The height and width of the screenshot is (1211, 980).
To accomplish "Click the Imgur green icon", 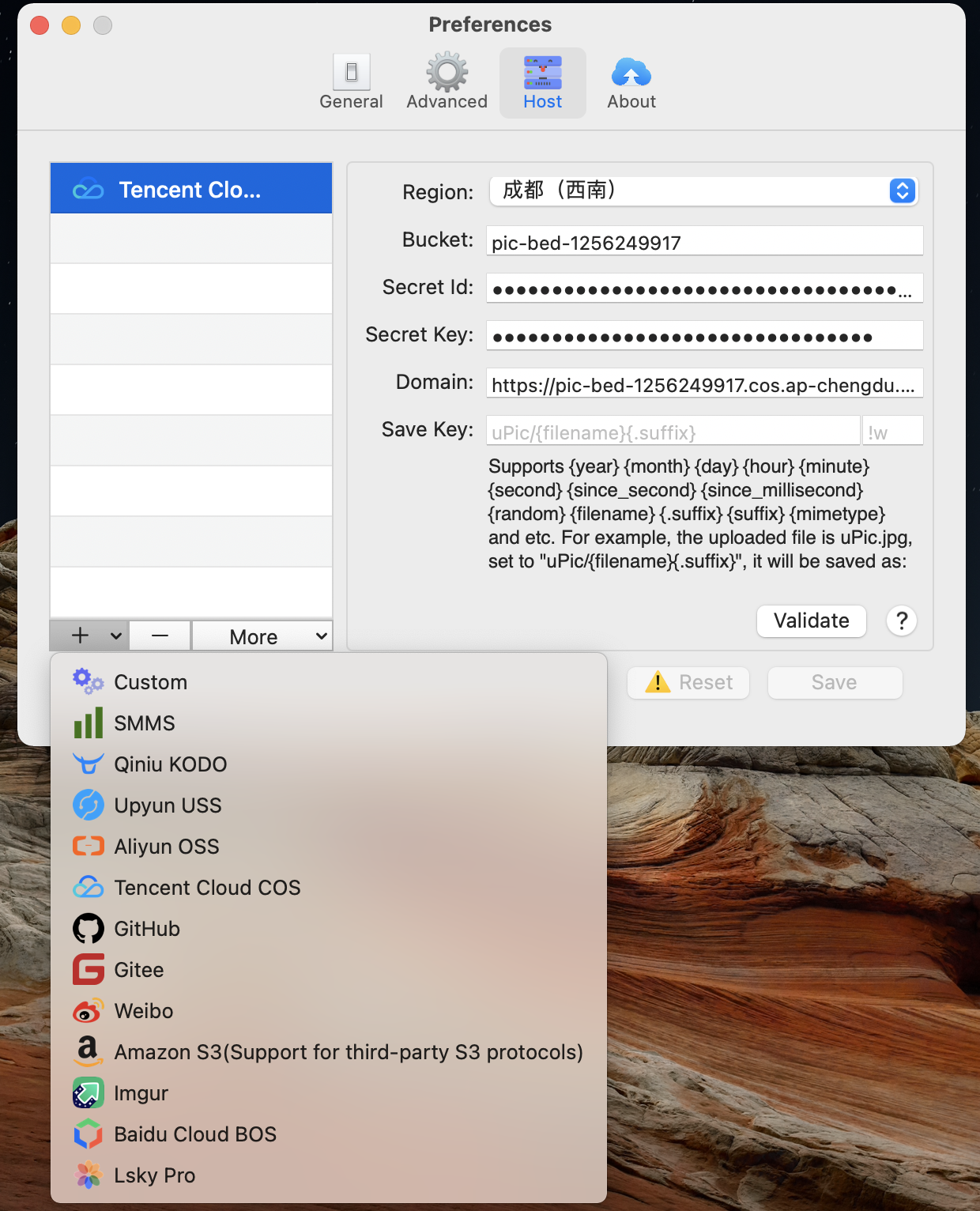I will pos(88,1093).
